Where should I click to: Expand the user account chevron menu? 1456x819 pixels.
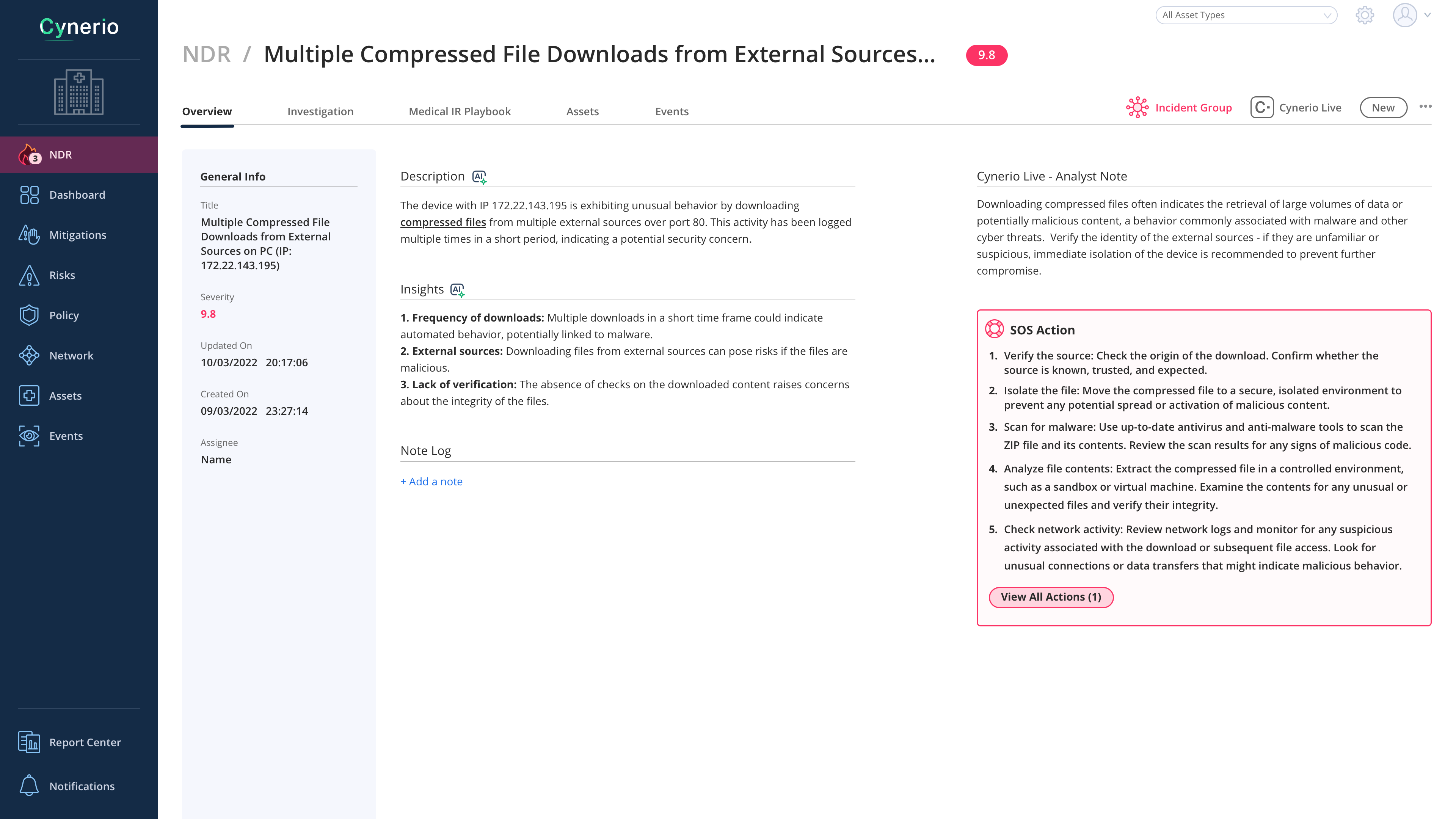[1427, 15]
